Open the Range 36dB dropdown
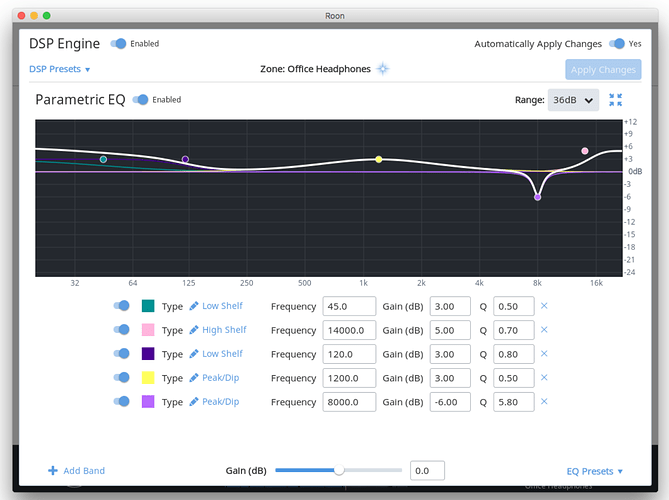 pos(573,100)
